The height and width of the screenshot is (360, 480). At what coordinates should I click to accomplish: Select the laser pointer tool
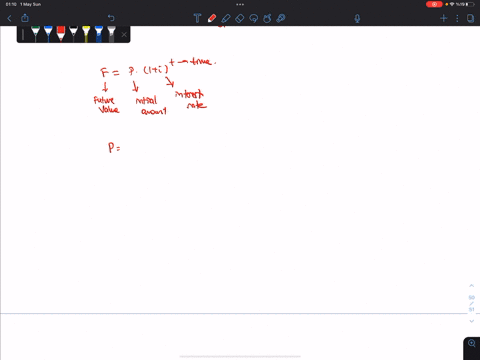pos(281,18)
